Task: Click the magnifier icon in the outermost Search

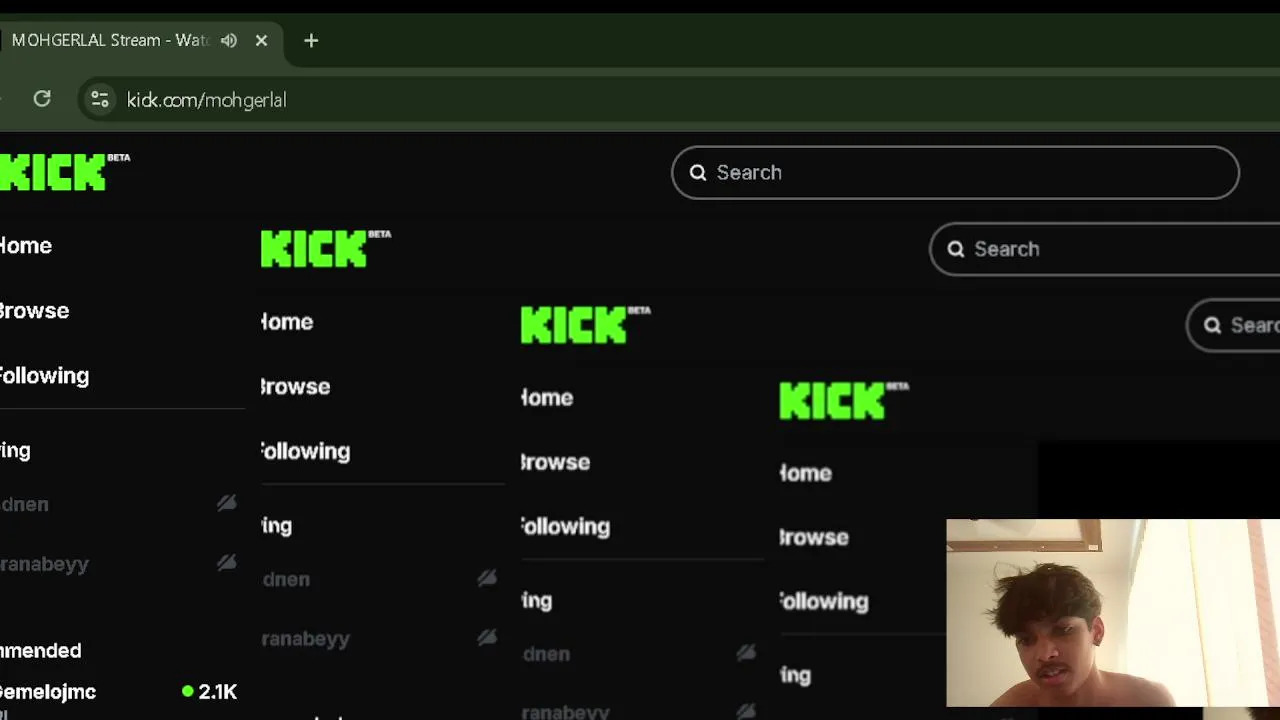Action: (x=698, y=172)
